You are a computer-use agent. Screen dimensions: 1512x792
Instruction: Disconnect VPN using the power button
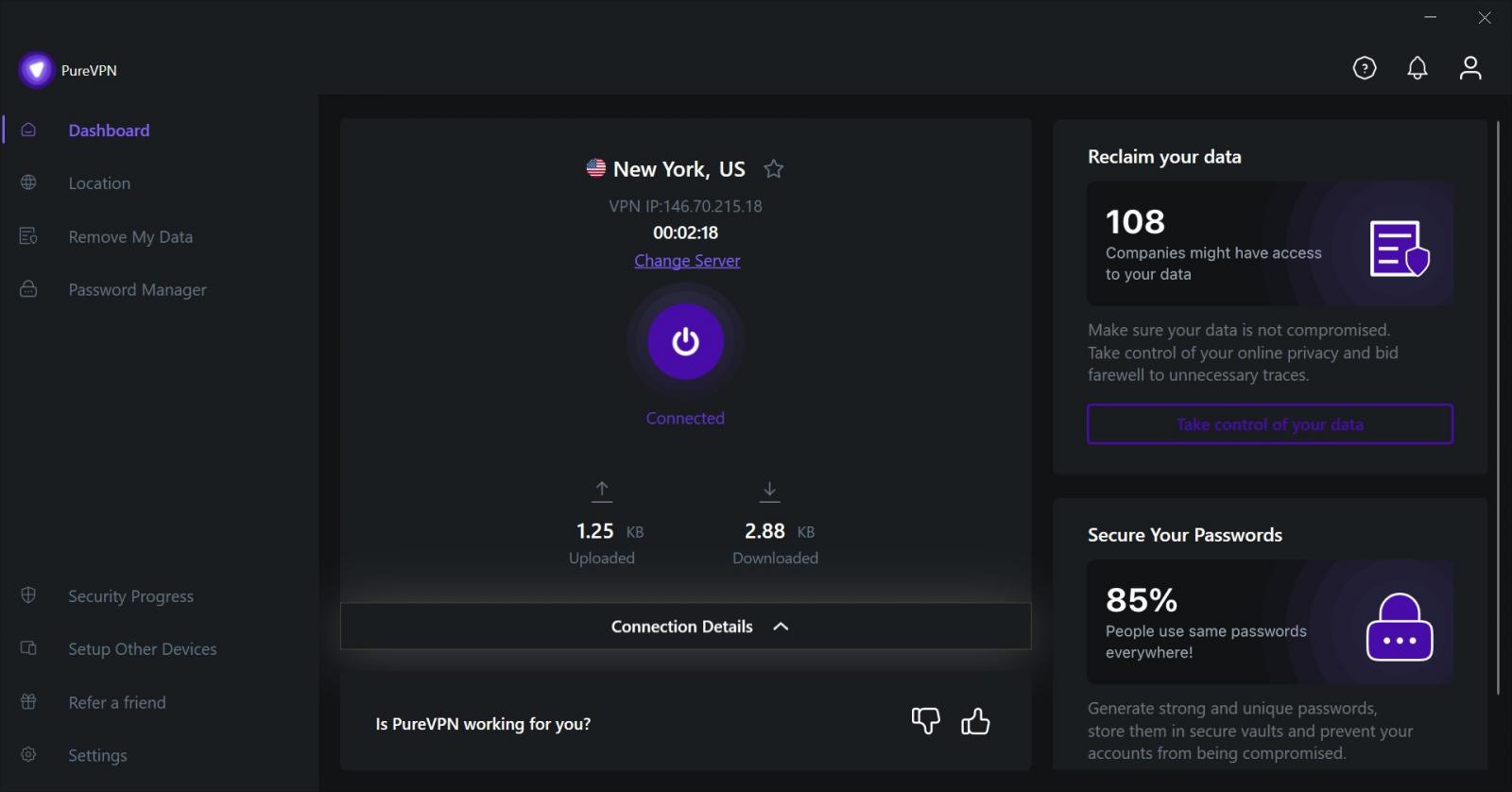686,341
